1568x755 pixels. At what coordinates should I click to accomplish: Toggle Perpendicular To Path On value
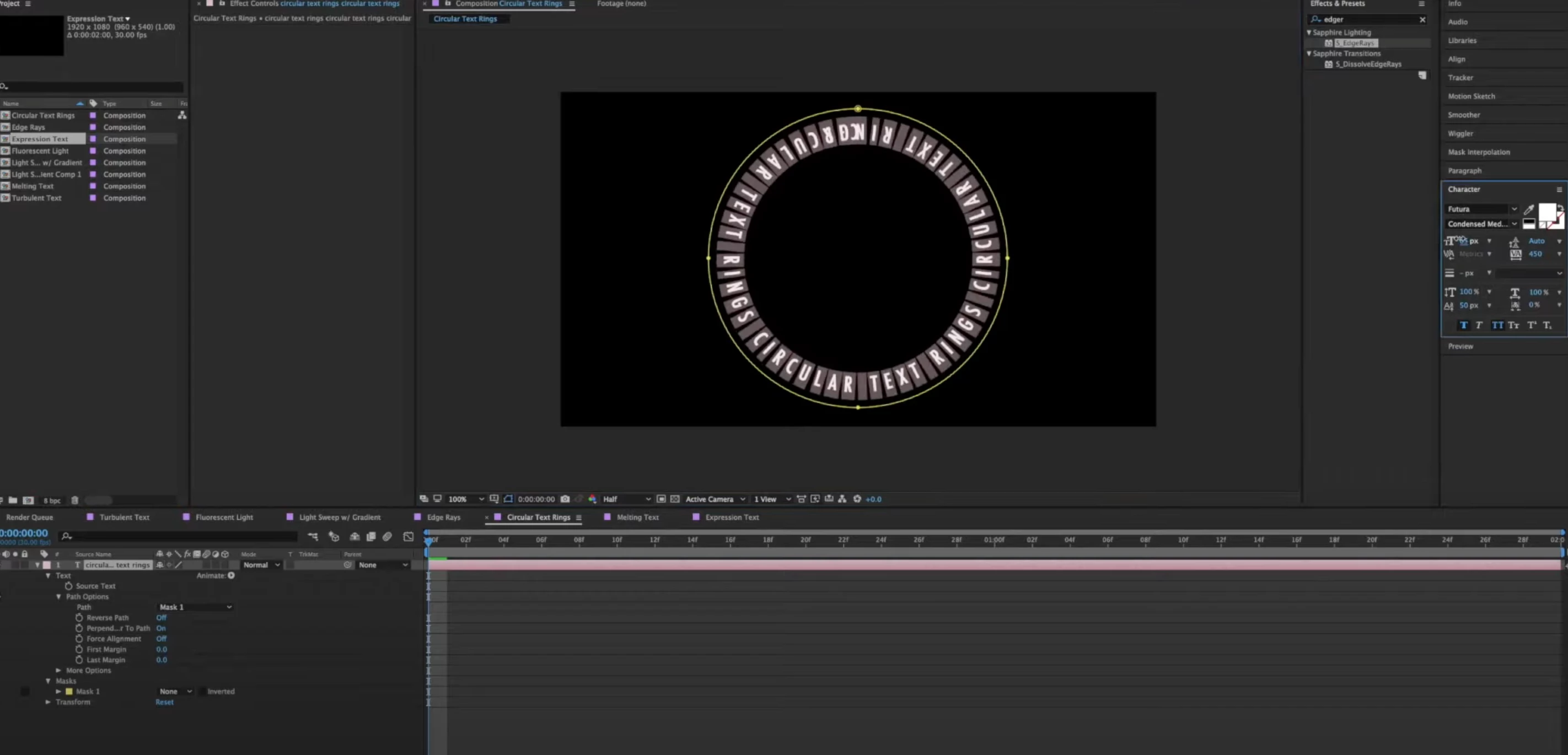tap(160, 628)
